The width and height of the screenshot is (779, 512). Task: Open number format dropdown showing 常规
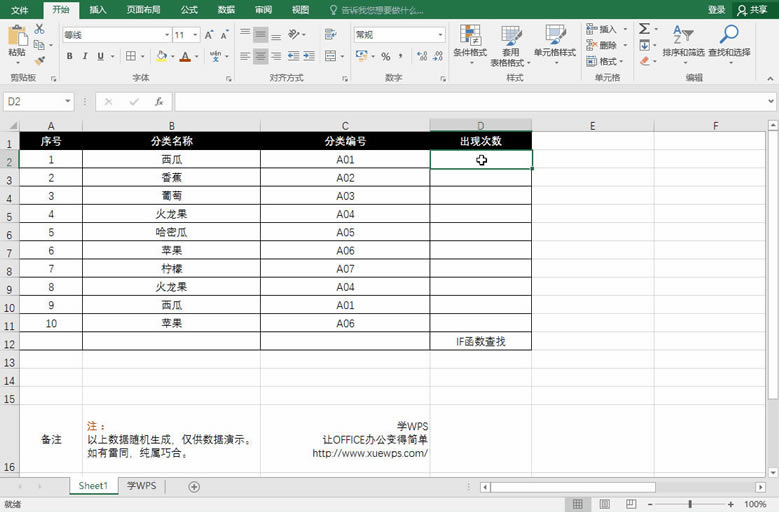[440, 35]
